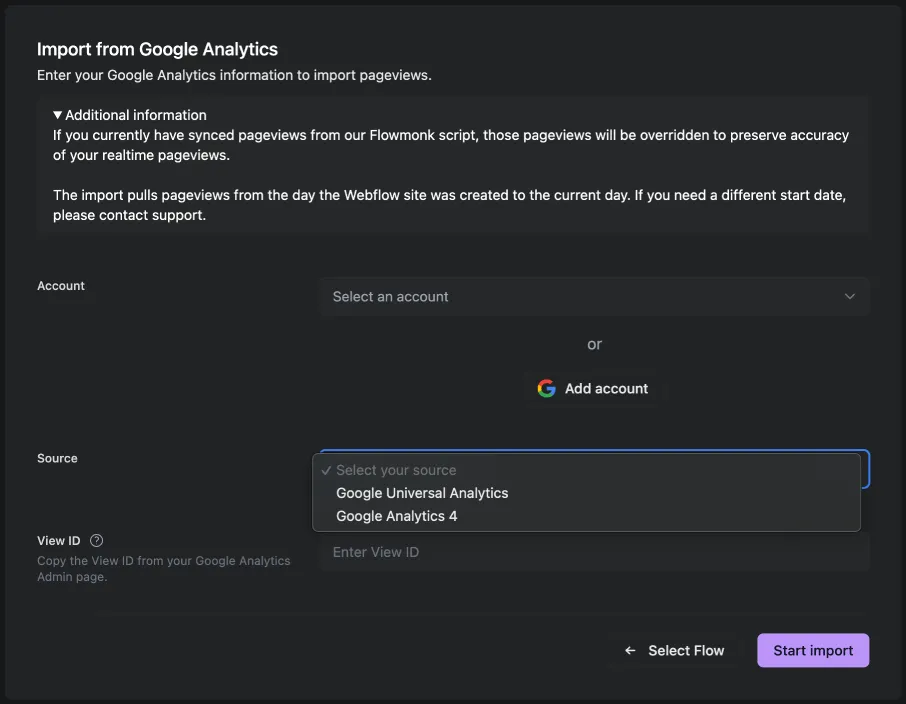Click the Add account button
906x704 pixels.
593,388
